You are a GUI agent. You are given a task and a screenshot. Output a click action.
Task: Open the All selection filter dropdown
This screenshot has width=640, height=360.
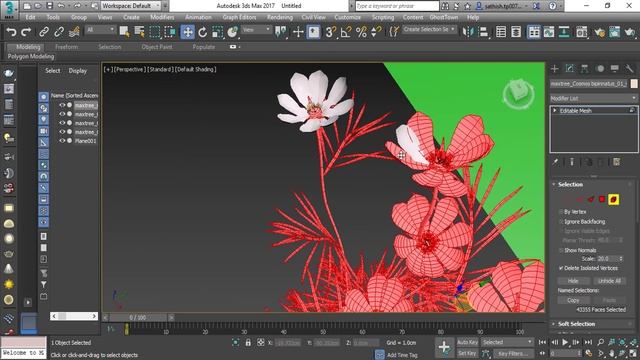(100, 30)
